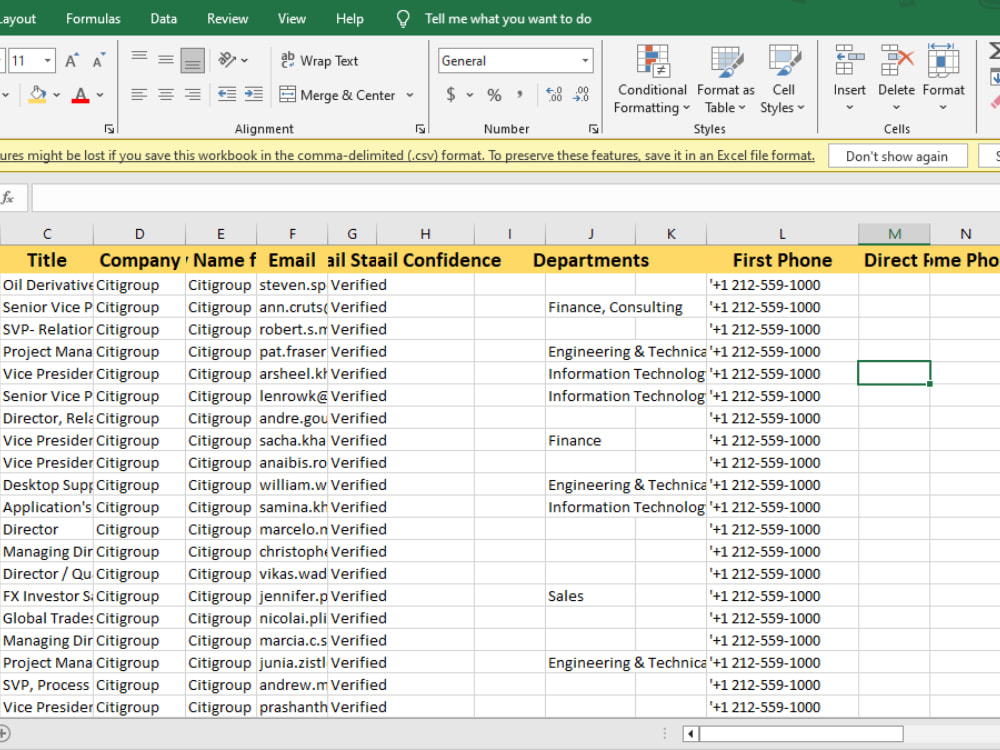Toggle Wrap Text
Screen dimensions: 1000x750
(320, 61)
